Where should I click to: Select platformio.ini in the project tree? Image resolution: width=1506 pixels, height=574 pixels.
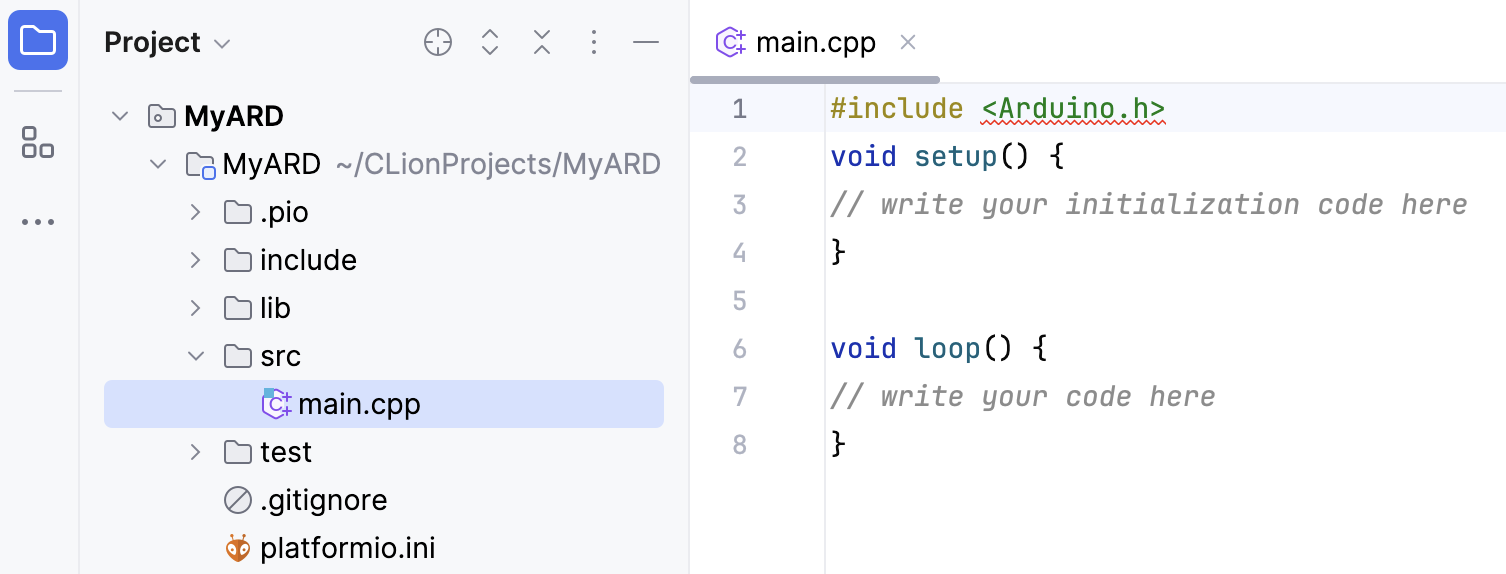point(347,548)
